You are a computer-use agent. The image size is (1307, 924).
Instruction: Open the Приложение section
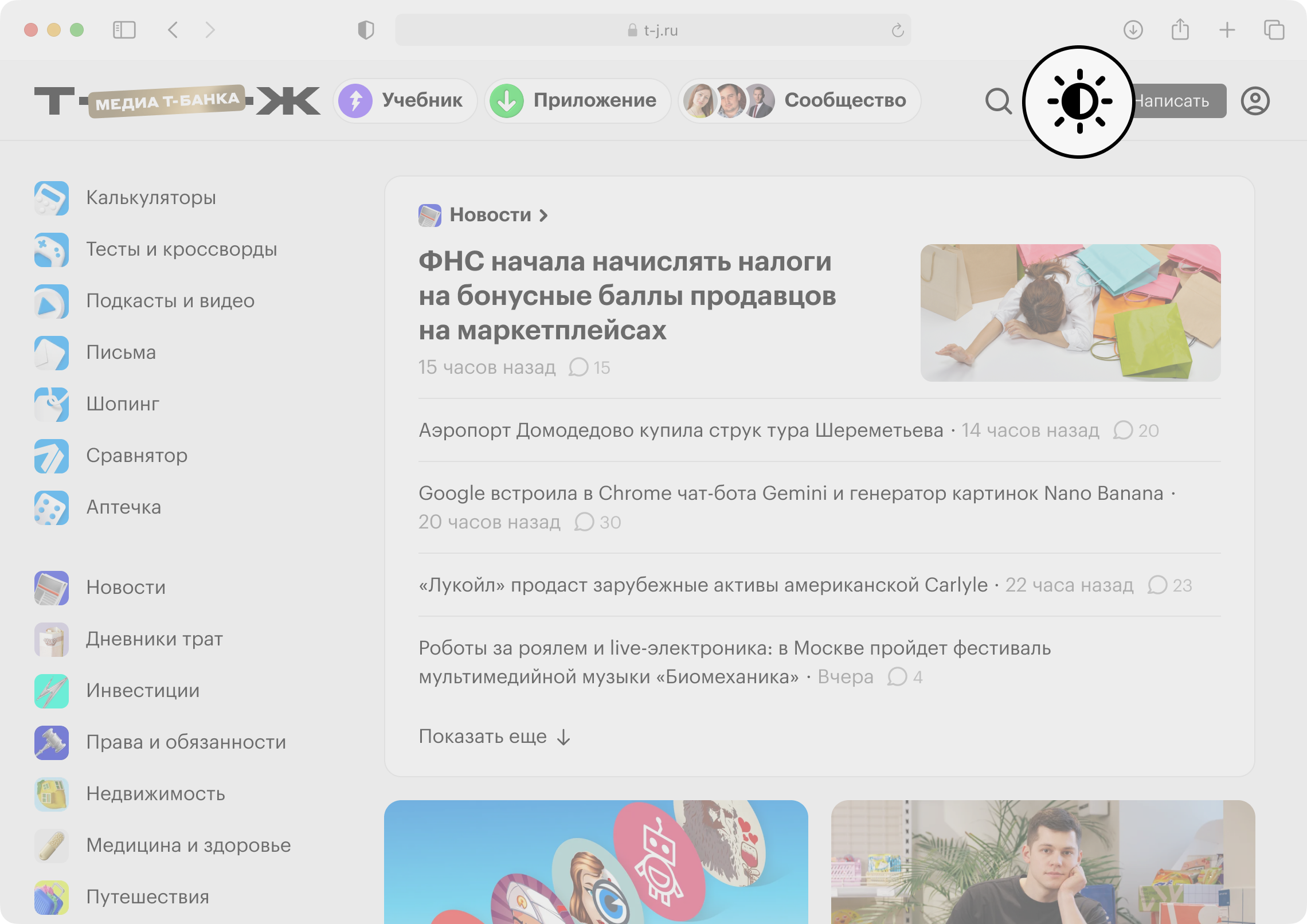click(x=577, y=101)
